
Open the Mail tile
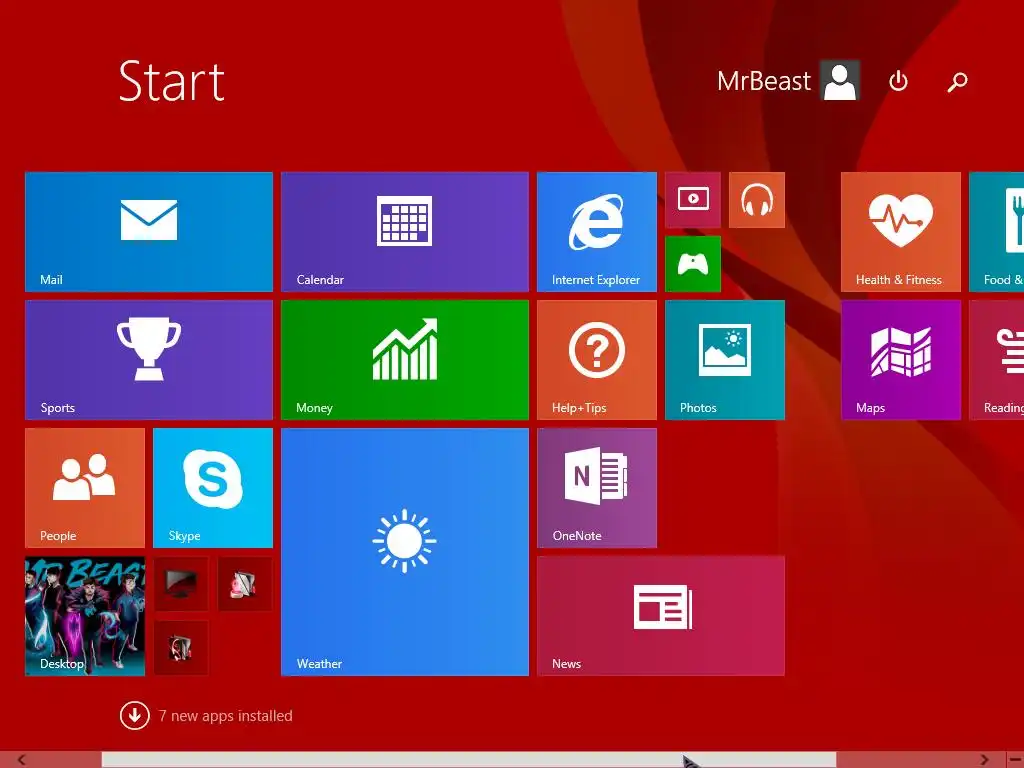149,232
